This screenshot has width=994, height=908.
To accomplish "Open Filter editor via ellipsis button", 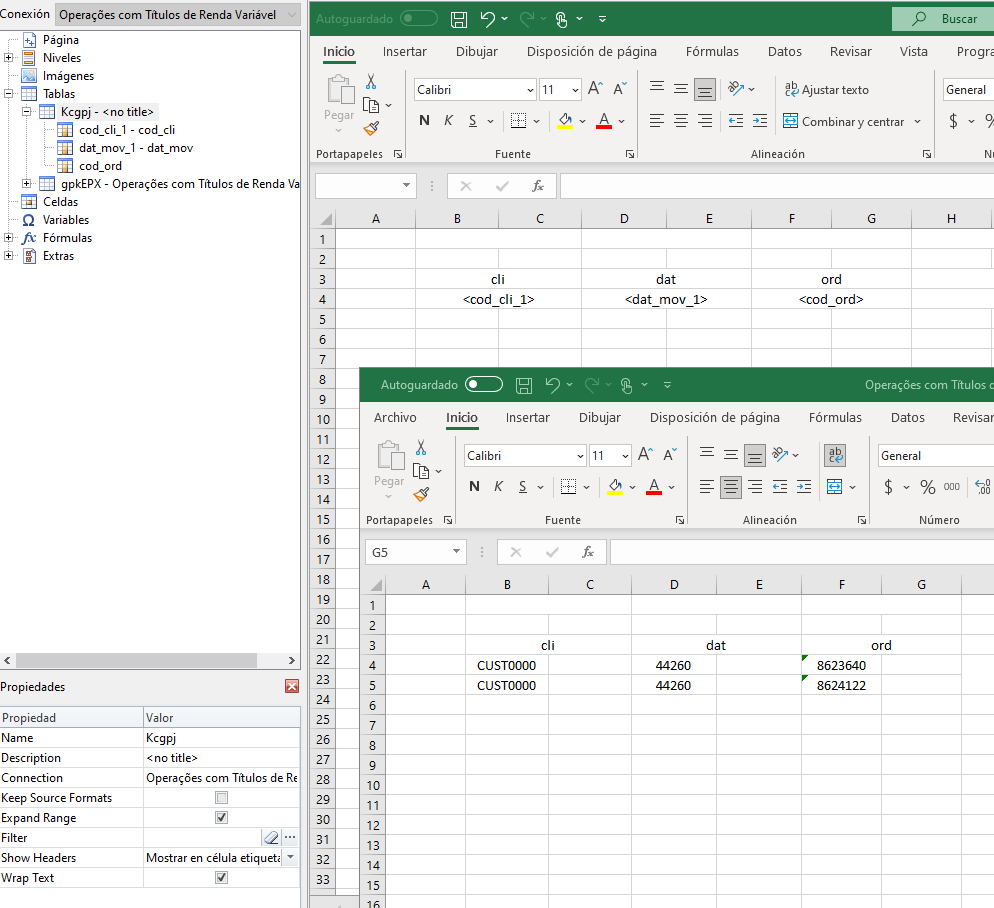I will pyautogui.click(x=290, y=838).
